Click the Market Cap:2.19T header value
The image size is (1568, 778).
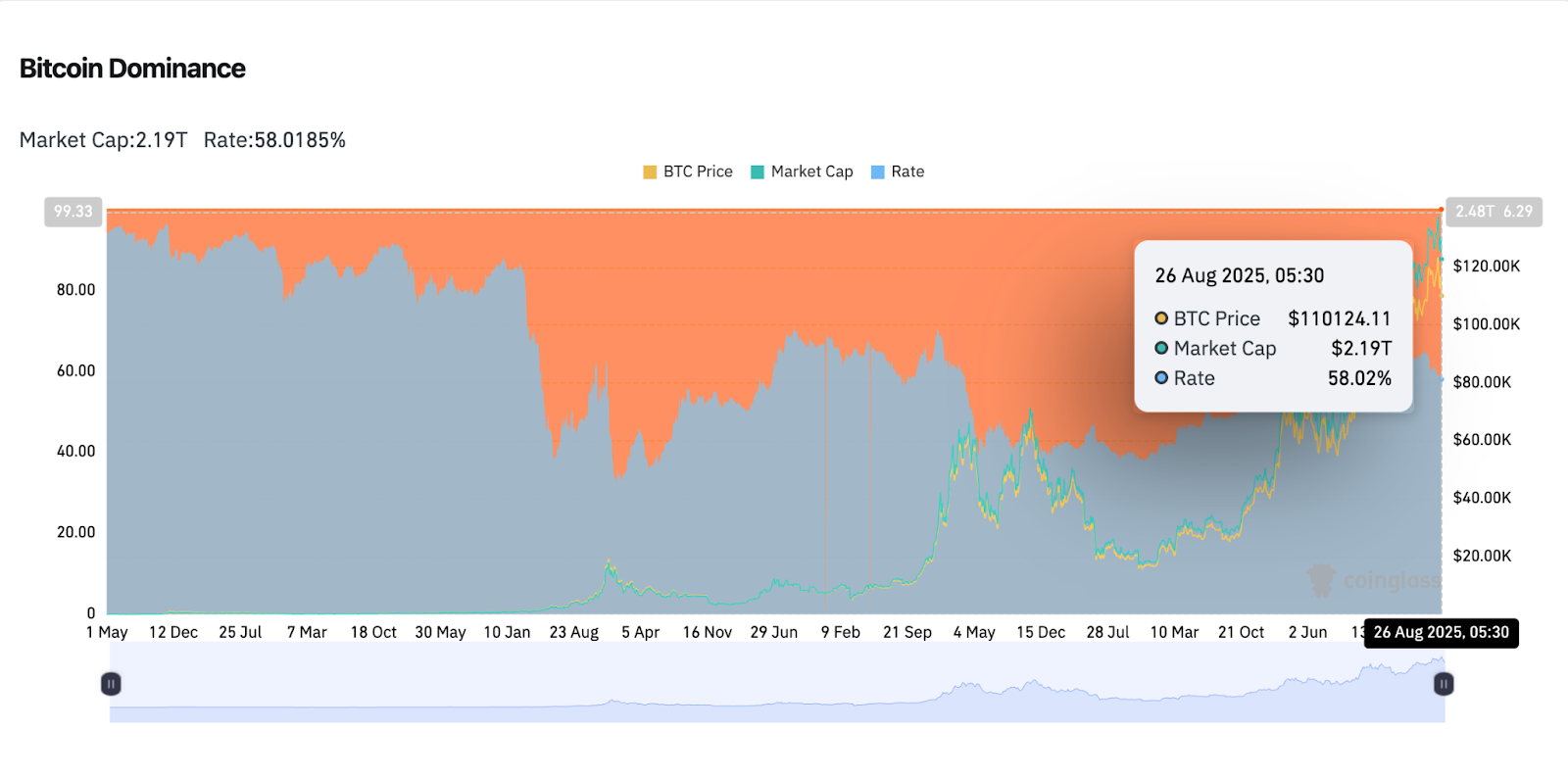(x=103, y=140)
